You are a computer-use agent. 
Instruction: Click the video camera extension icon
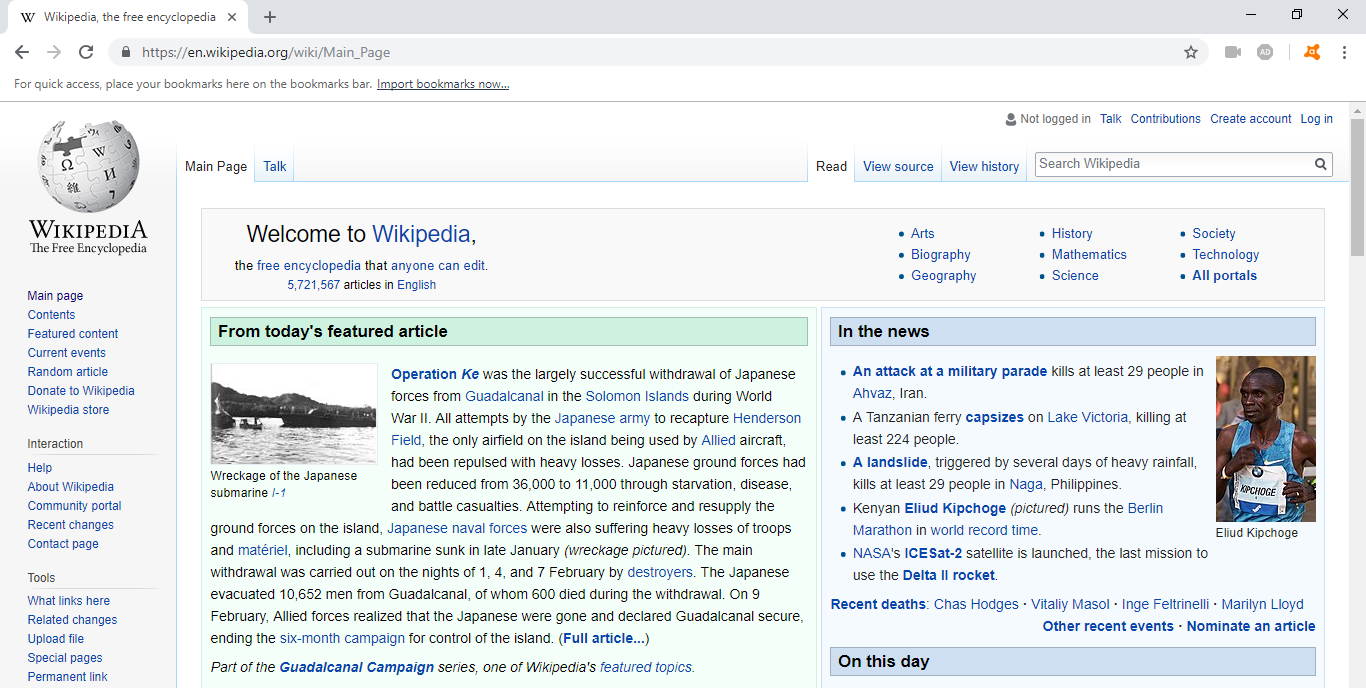[x=1233, y=52]
